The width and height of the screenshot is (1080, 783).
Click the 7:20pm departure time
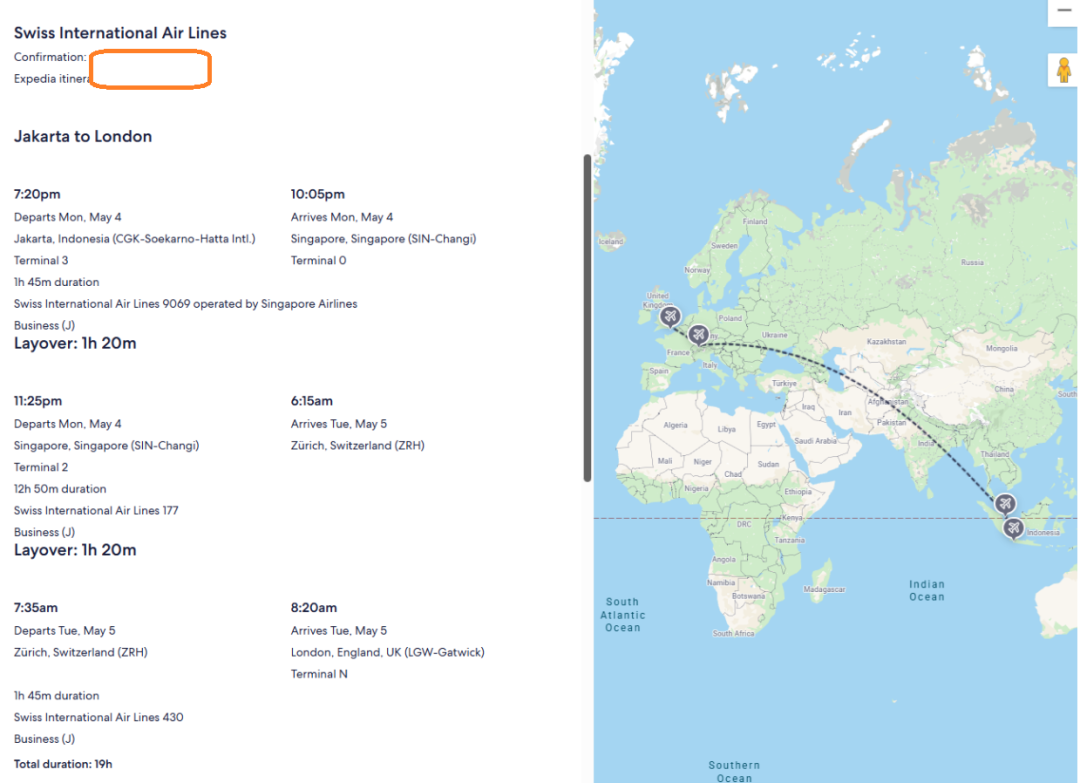[x=37, y=194]
